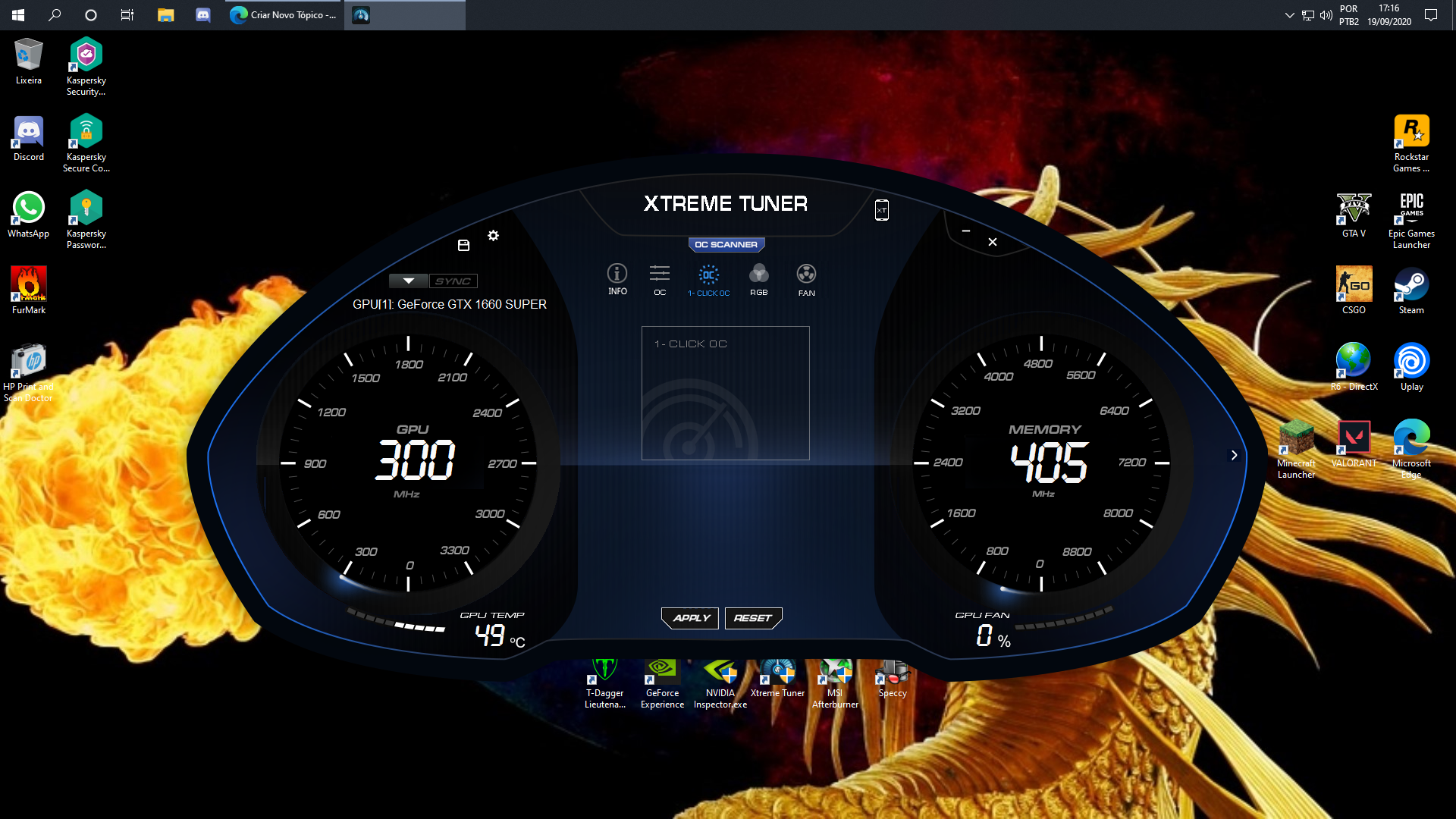This screenshot has width=1456, height=819.
Task: Open File Explorer from taskbar
Action: 165,15
